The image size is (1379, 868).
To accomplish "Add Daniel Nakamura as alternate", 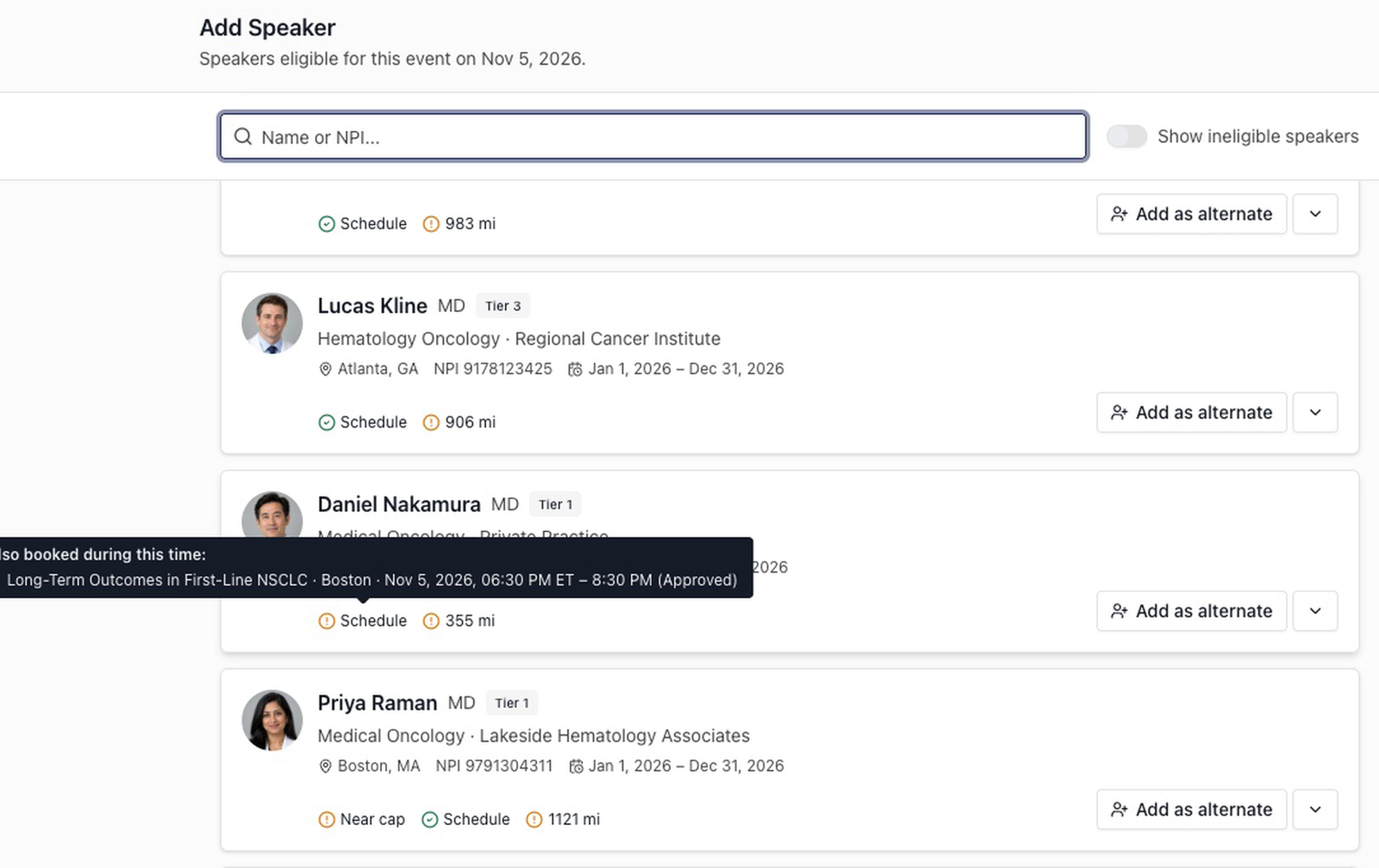I will click(1191, 610).
